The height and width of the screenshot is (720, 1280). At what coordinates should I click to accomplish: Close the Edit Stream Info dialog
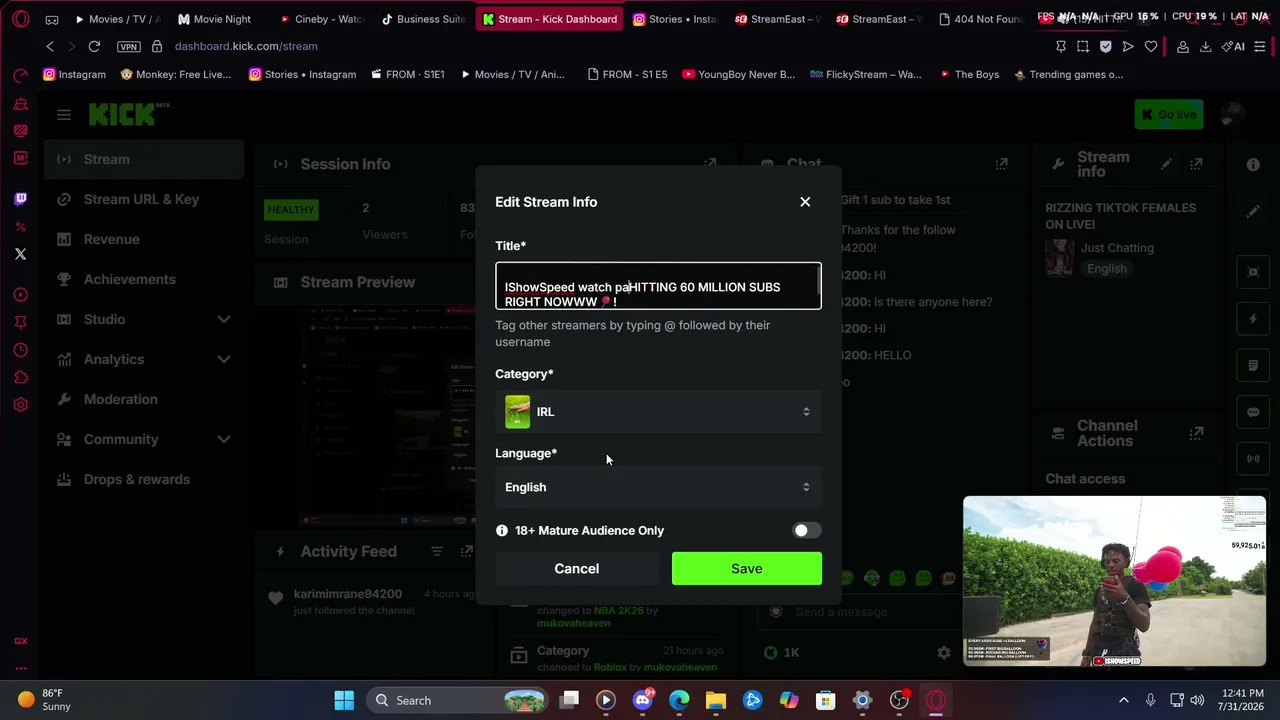tap(805, 202)
